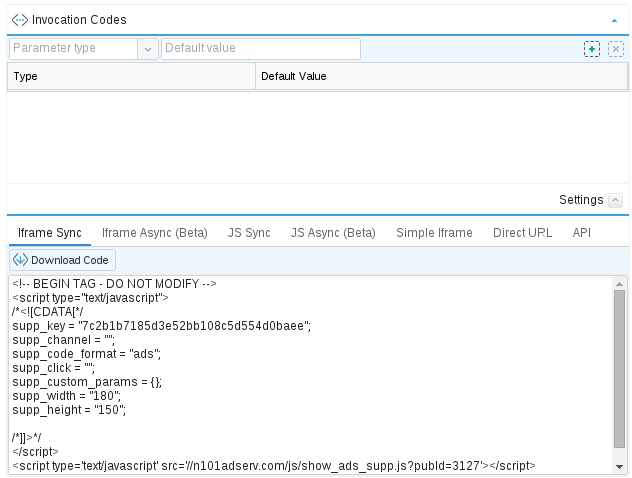Add parameter with green plus icon
Image resolution: width=632 pixels, height=478 pixels.
tap(592, 49)
